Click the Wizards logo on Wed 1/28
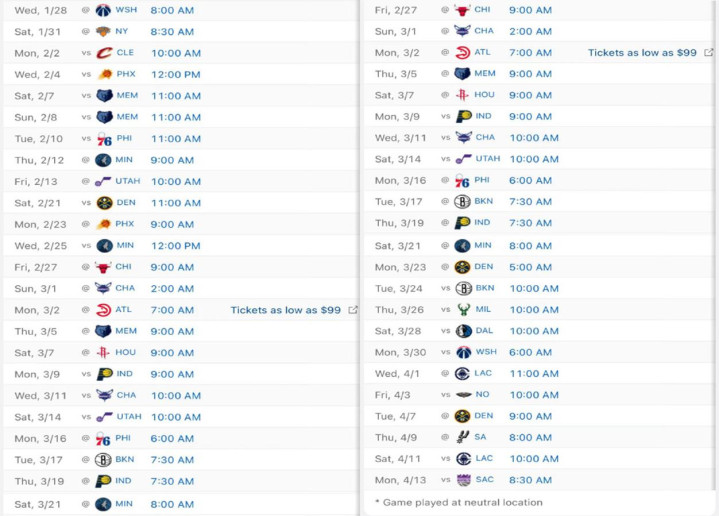The width and height of the screenshot is (719, 516). (103, 10)
